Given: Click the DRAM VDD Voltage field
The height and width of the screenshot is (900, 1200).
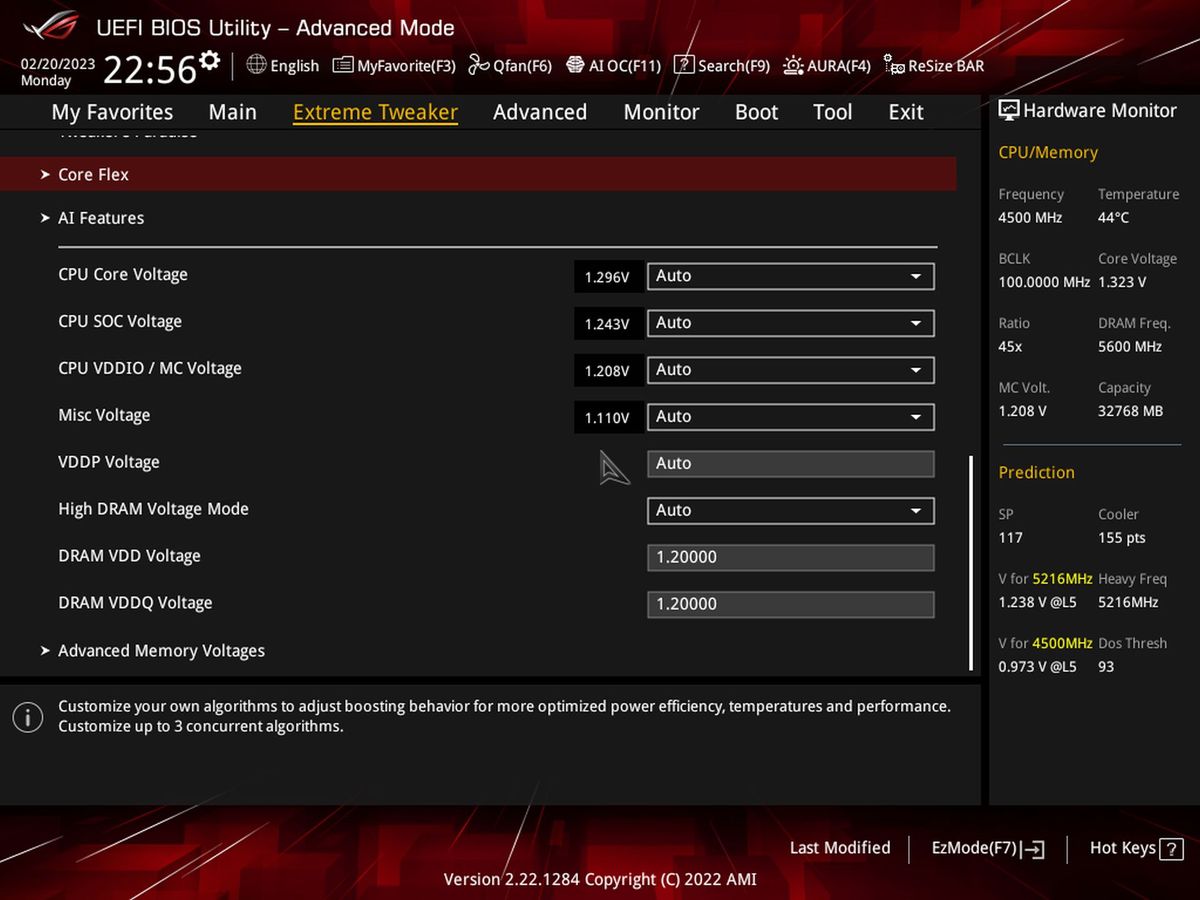Looking at the screenshot, I should pos(791,558).
